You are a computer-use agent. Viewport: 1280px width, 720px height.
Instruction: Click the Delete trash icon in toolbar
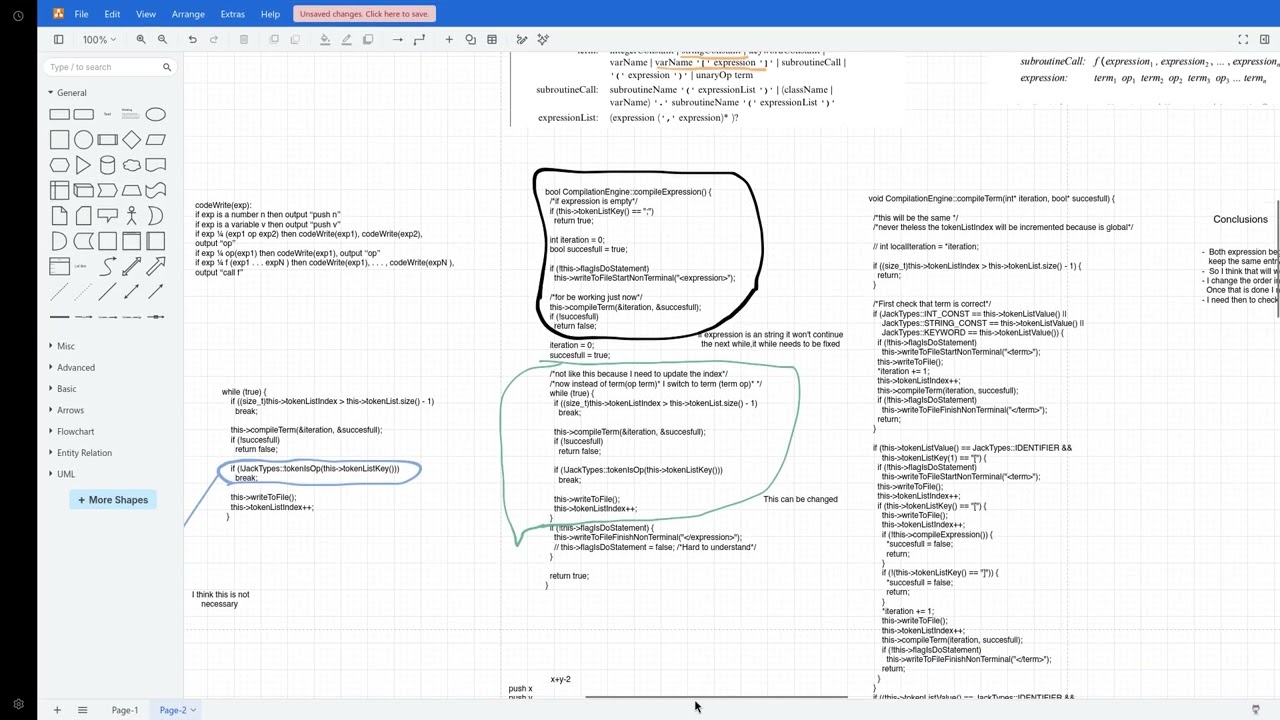[x=244, y=39]
